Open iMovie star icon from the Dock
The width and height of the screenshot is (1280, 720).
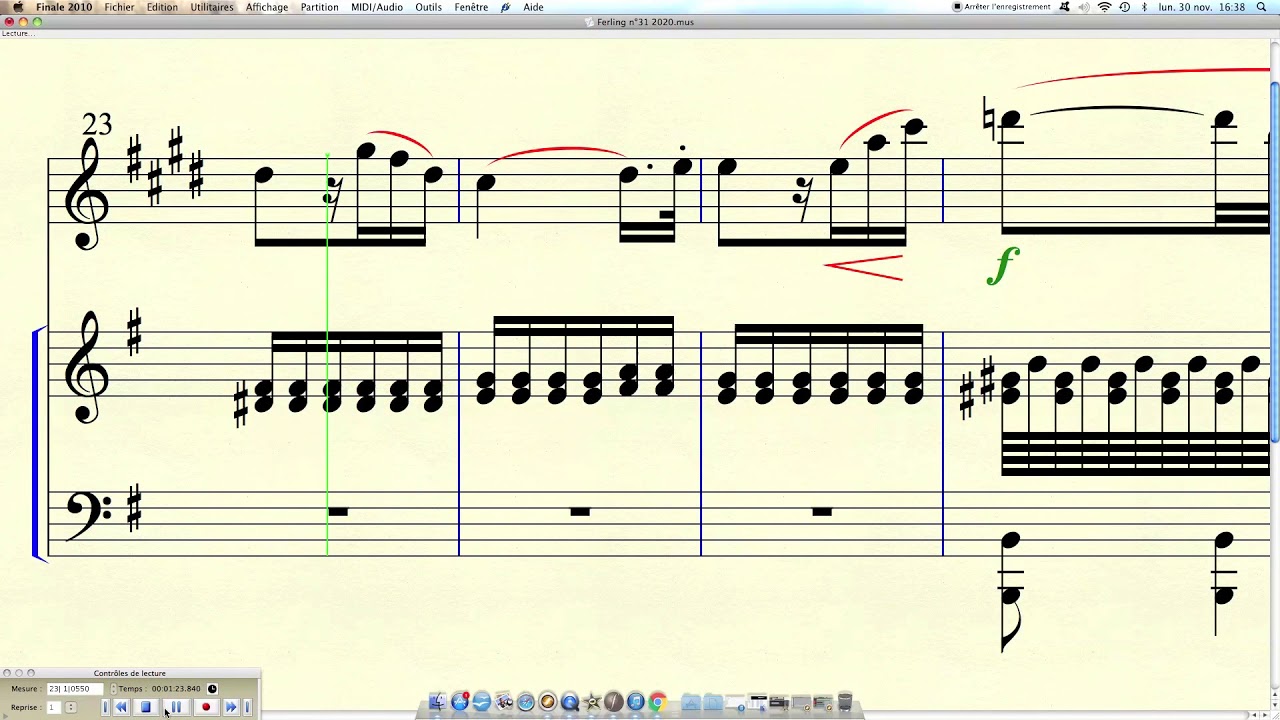pyautogui.click(x=592, y=701)
